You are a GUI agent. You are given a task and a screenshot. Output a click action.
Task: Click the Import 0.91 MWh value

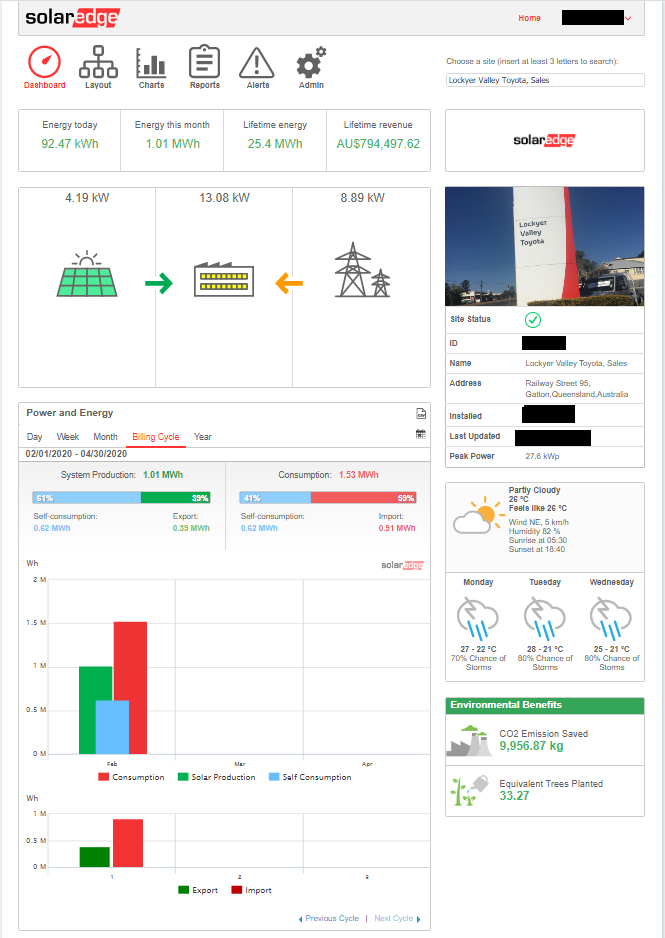(397, 528)
